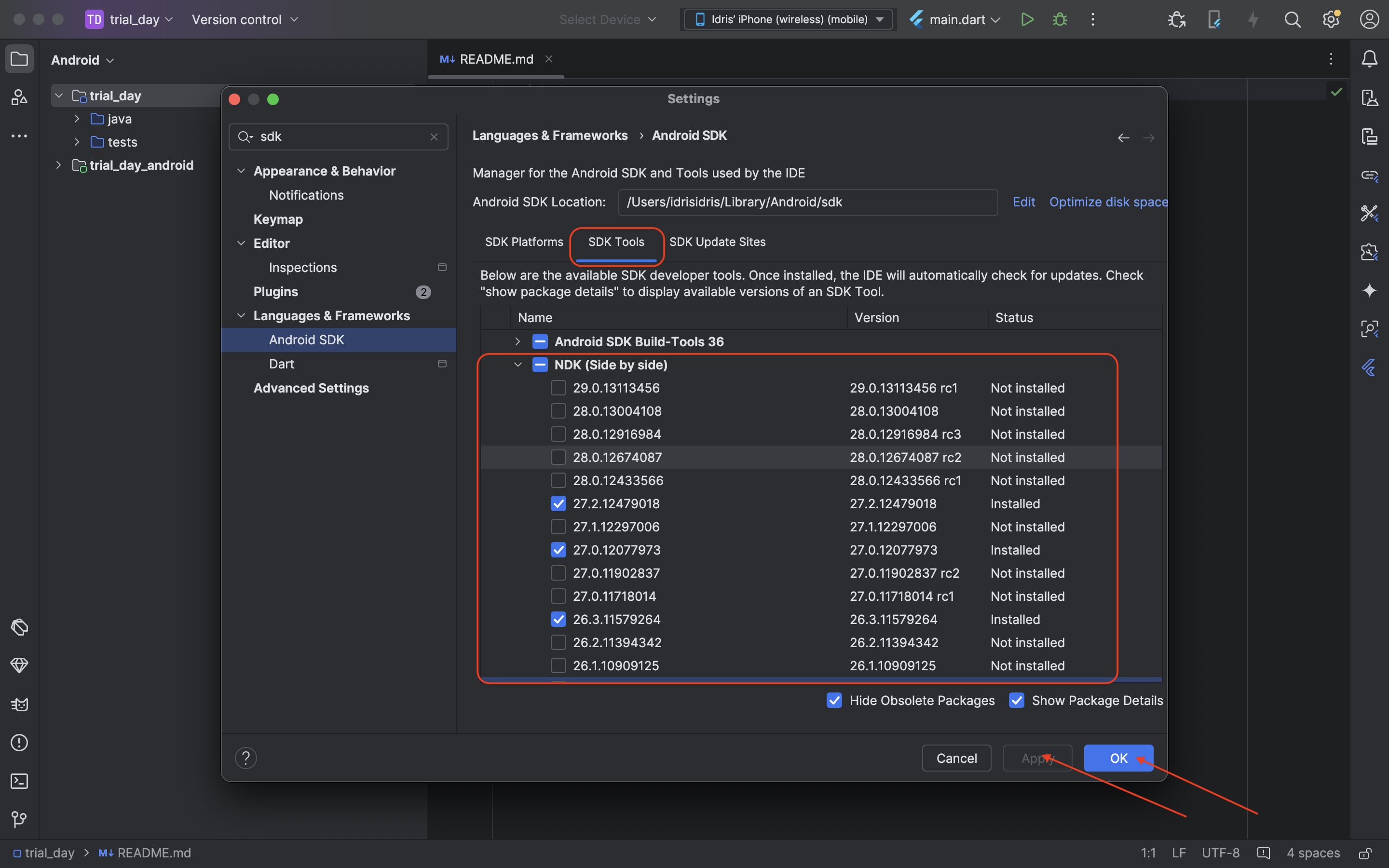Switch to the SDK Tools tab
Viewport: 1389px width, 868px height.
616,242
